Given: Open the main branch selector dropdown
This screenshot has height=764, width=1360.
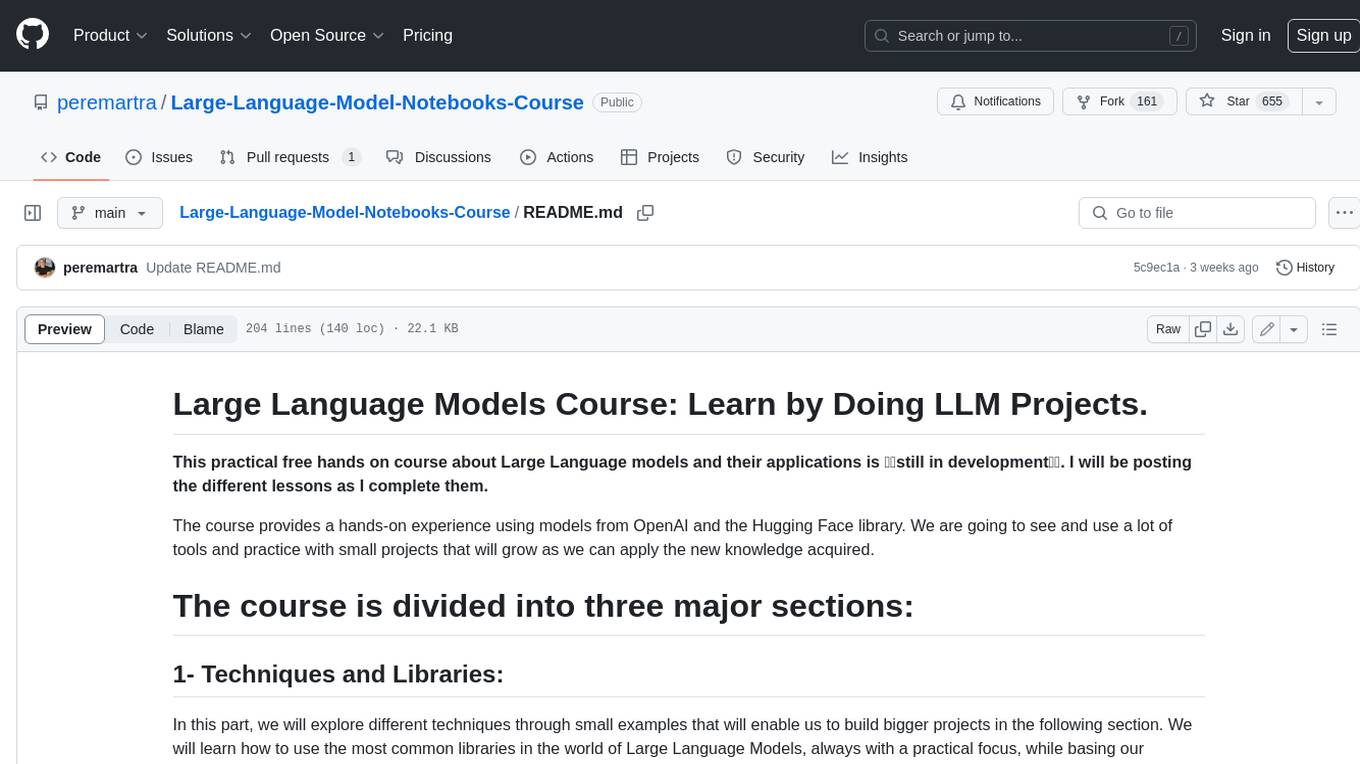Looking at the screenshot, I should 110,213.
